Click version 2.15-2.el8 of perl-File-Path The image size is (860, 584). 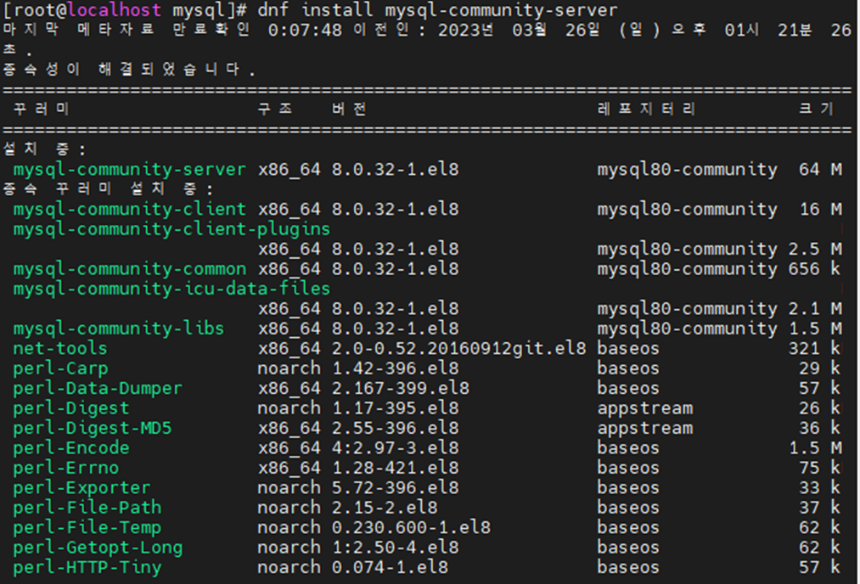coord(384,508)
